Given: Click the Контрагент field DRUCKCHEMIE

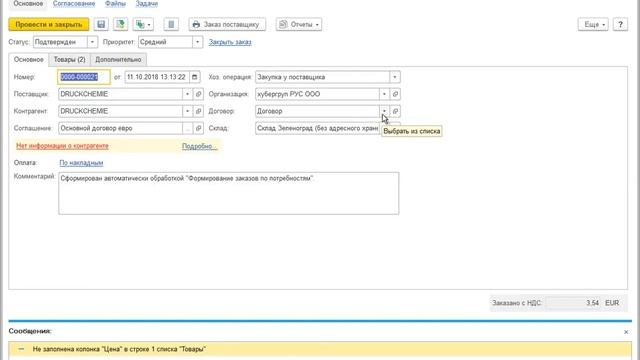Looking at the screenshot, I should pos(120,111).
